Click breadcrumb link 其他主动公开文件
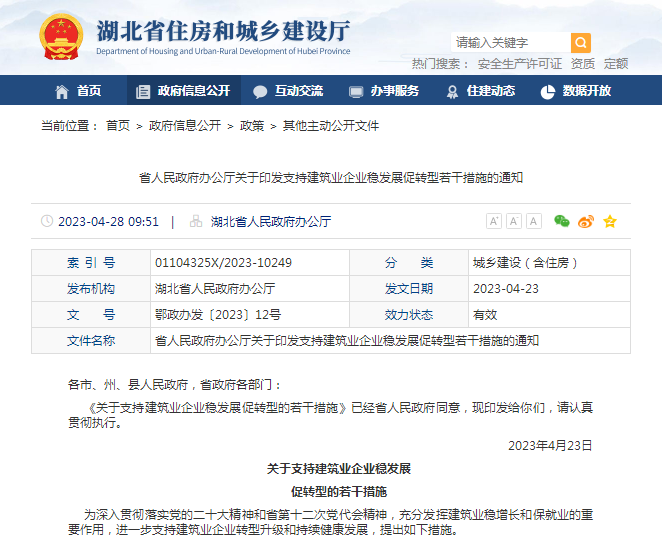The image size is (662, 544). tap(331, 126)
